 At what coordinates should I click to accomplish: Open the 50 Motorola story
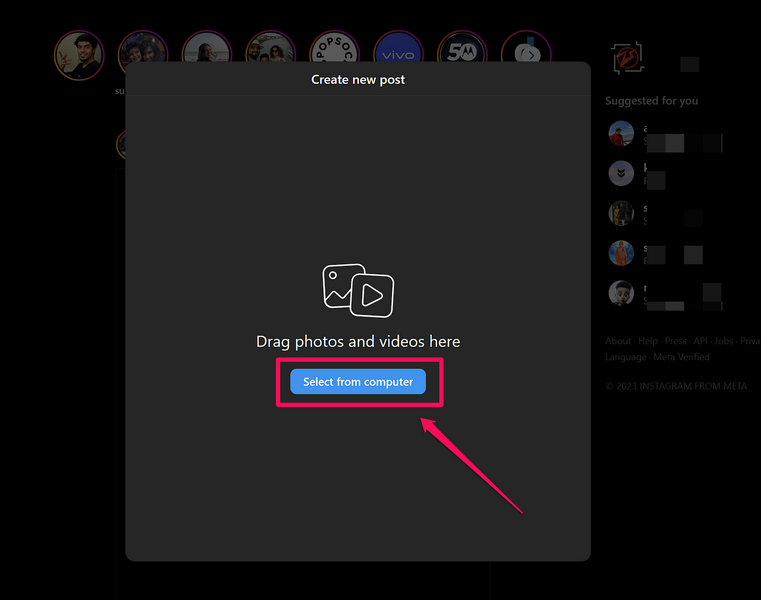[x=462, y=49]
